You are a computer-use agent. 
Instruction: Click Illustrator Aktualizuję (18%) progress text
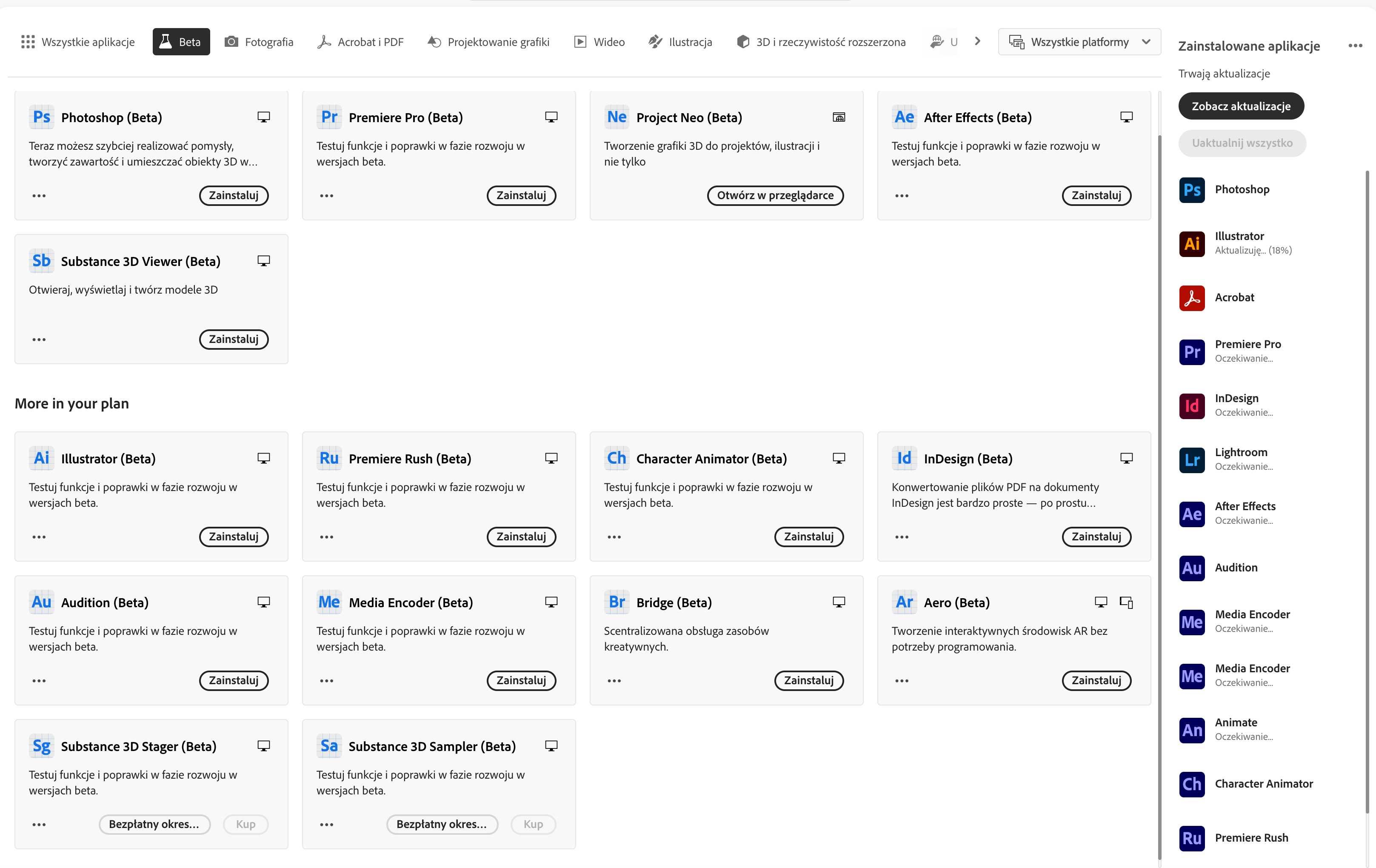tap(1253, 250)
